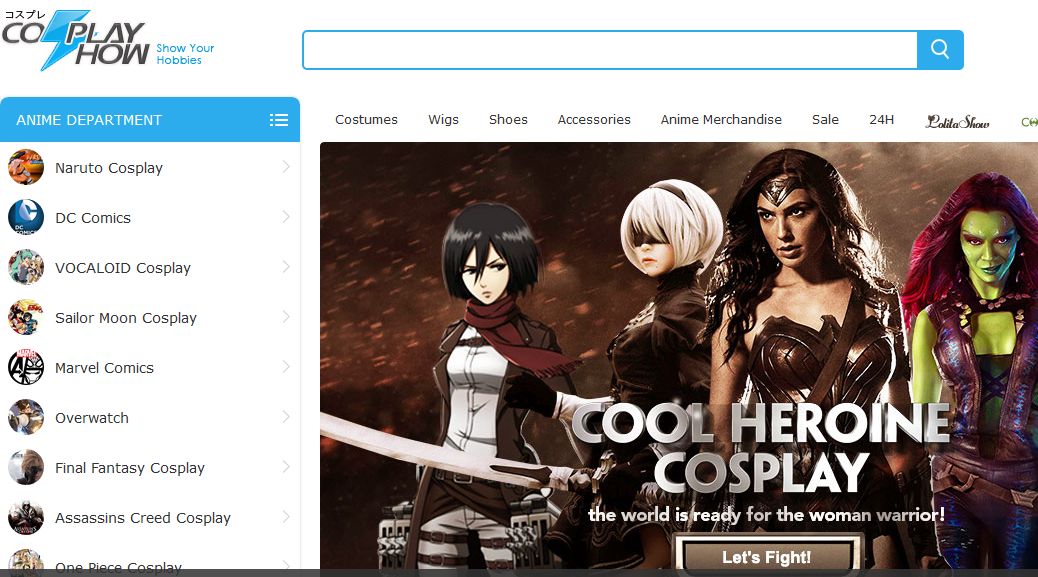Expand the Sailor Moon Cosplay chevron
This screenshot has width=1038, height=577.
[286, 317]
